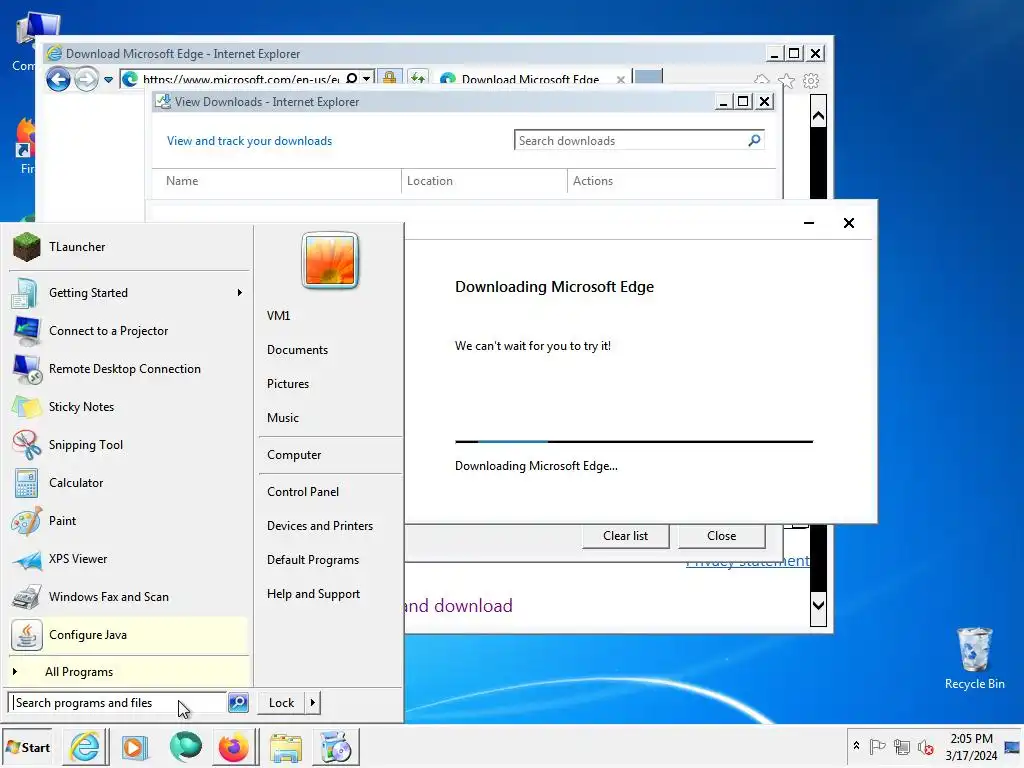Open Computer from Start menu
The width and height of the screenshot is (1024, 768).
pyautogui.click(x=294, y=455)
